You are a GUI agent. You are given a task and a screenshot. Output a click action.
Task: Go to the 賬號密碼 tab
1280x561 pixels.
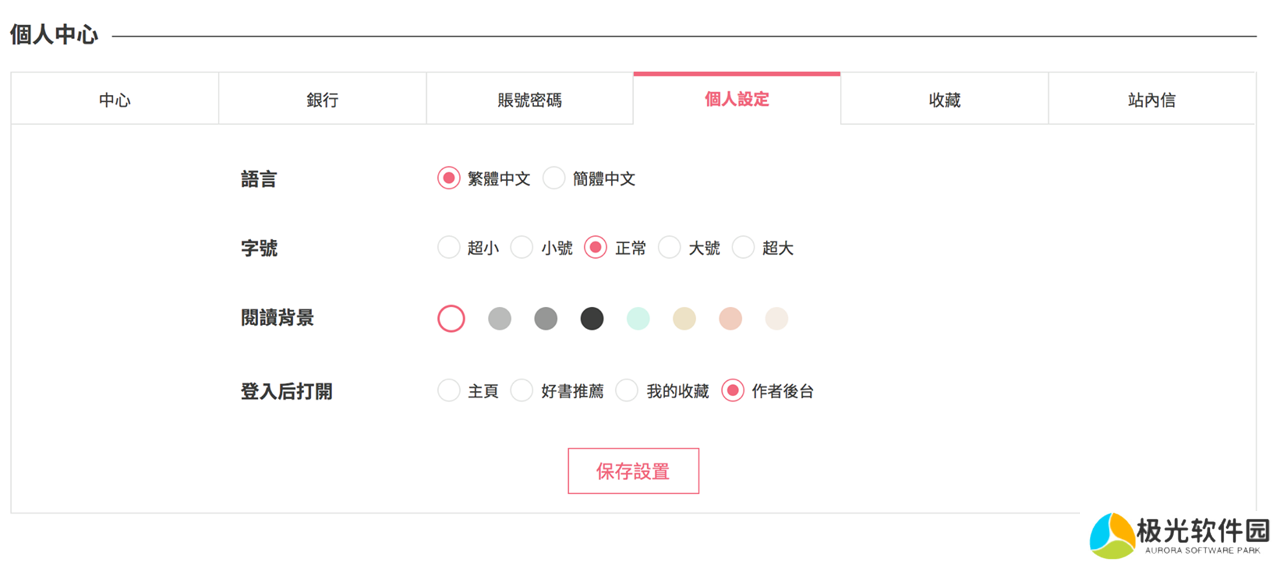click(530, 100)
